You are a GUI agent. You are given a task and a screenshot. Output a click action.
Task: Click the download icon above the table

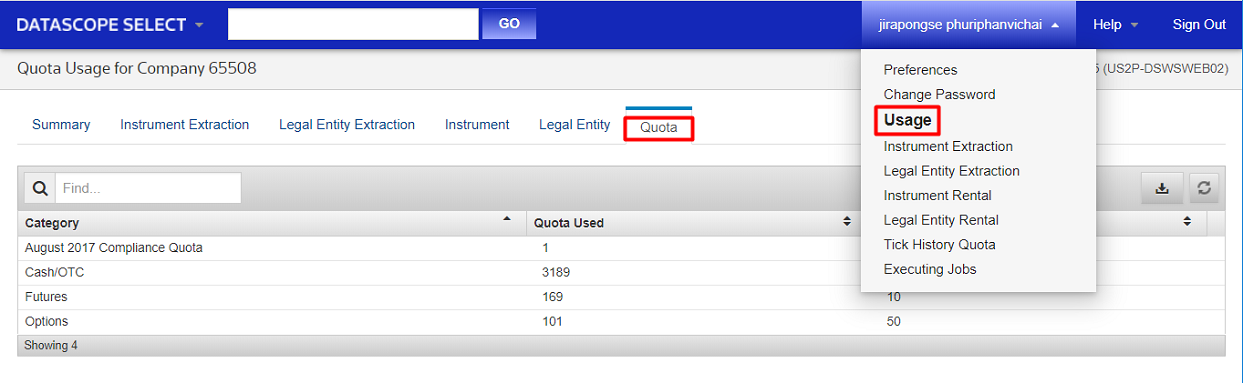pos(1162,188)
